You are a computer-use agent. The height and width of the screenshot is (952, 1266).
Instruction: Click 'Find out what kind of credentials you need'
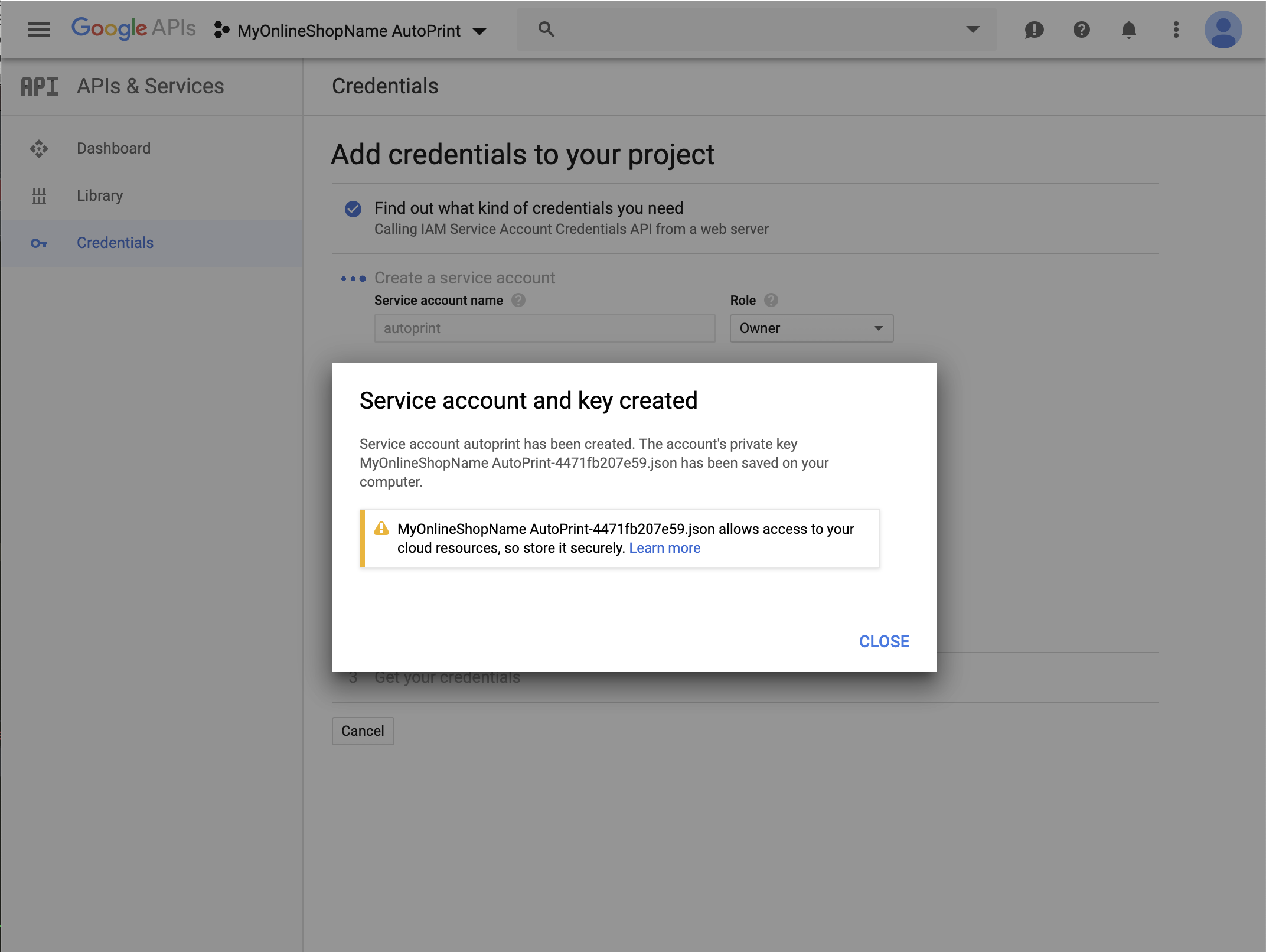click(528, 208)
